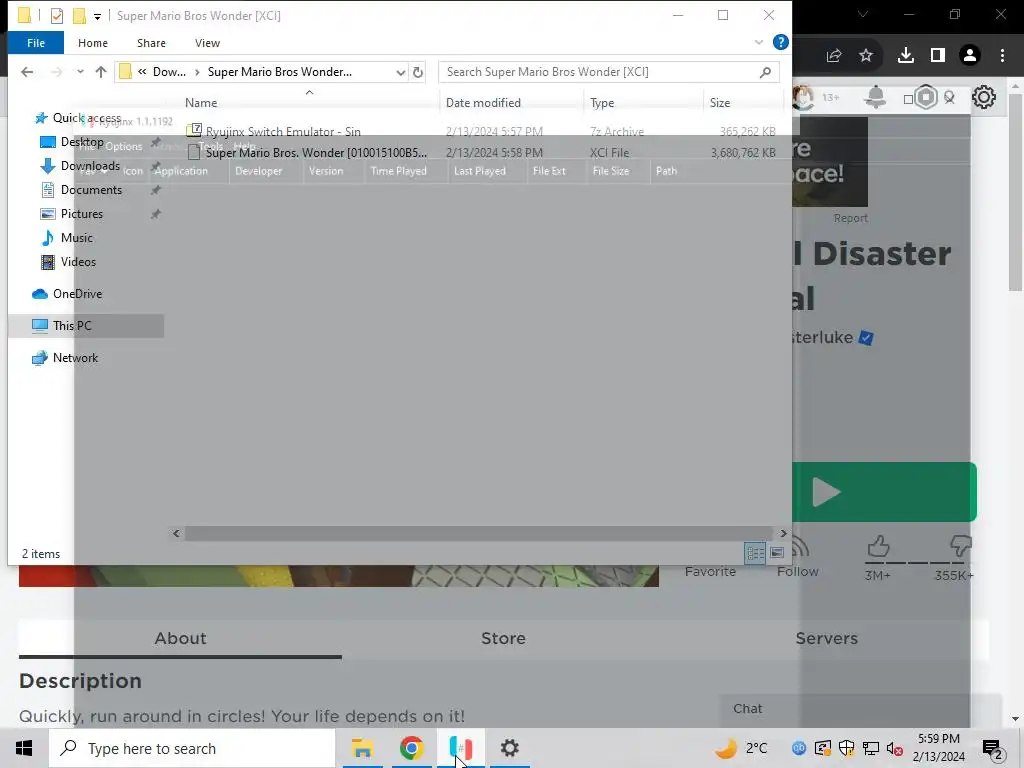Click Explorer horizontal scrollbar track
The image size is (1024, 768).
pyautogui.click(x=479, y=534)
